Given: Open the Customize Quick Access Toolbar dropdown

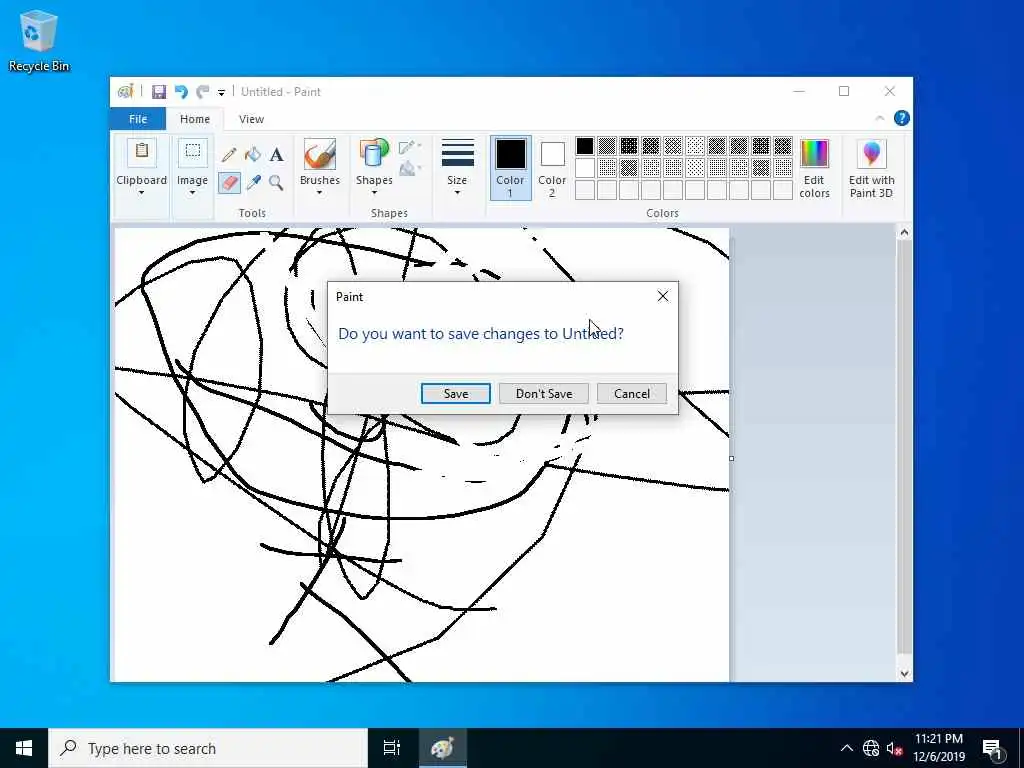Looking at the screenshot, I should pos(221,93).
